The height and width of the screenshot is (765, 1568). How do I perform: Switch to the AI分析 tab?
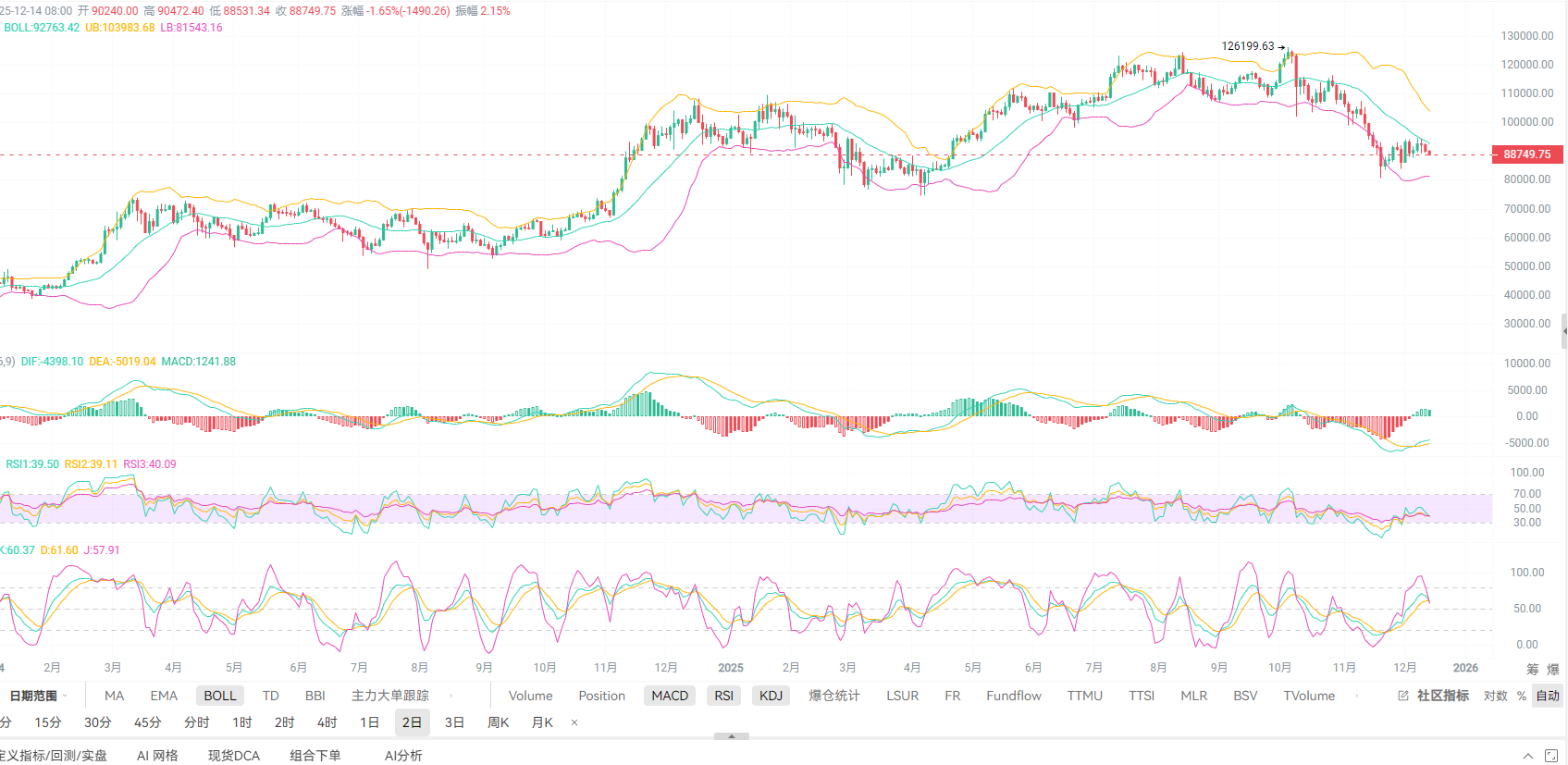pos(403,756)
